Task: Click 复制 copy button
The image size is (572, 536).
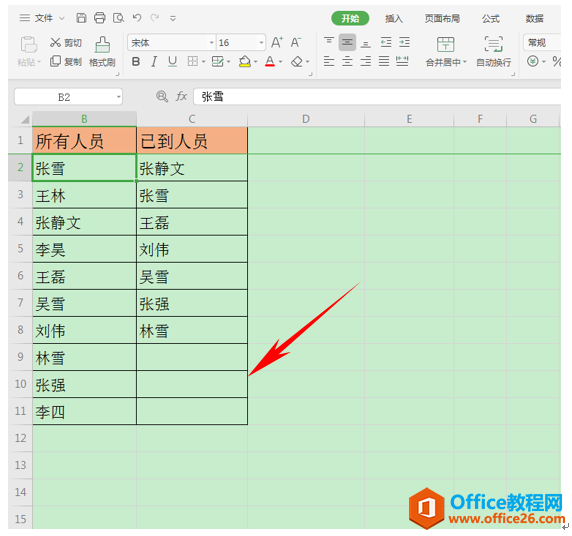Action: 66,62
